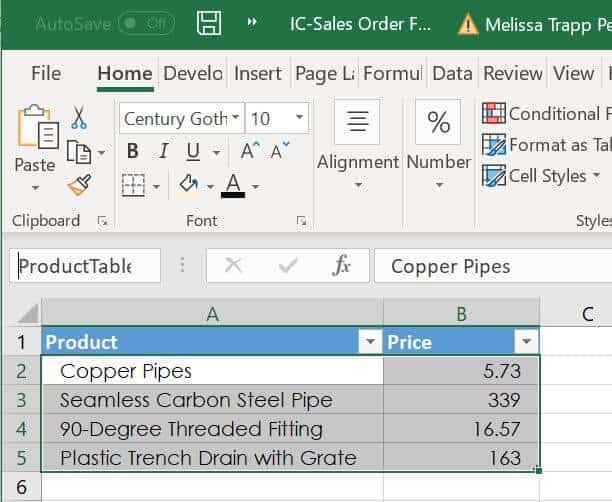Apply Underline formatting
This screenshot has height=502, width=612.
pos(190,151)
